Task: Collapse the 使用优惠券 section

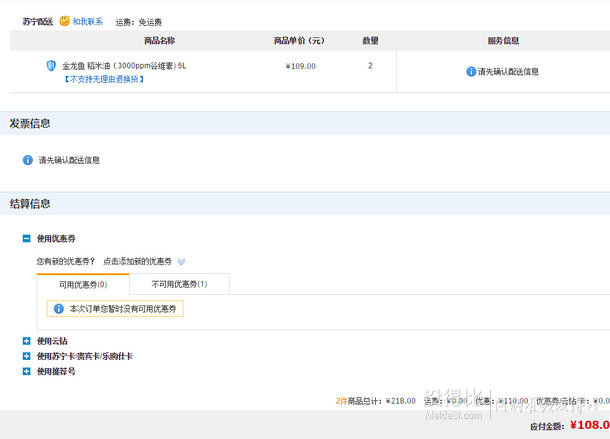Action: (x=26, y=239)
